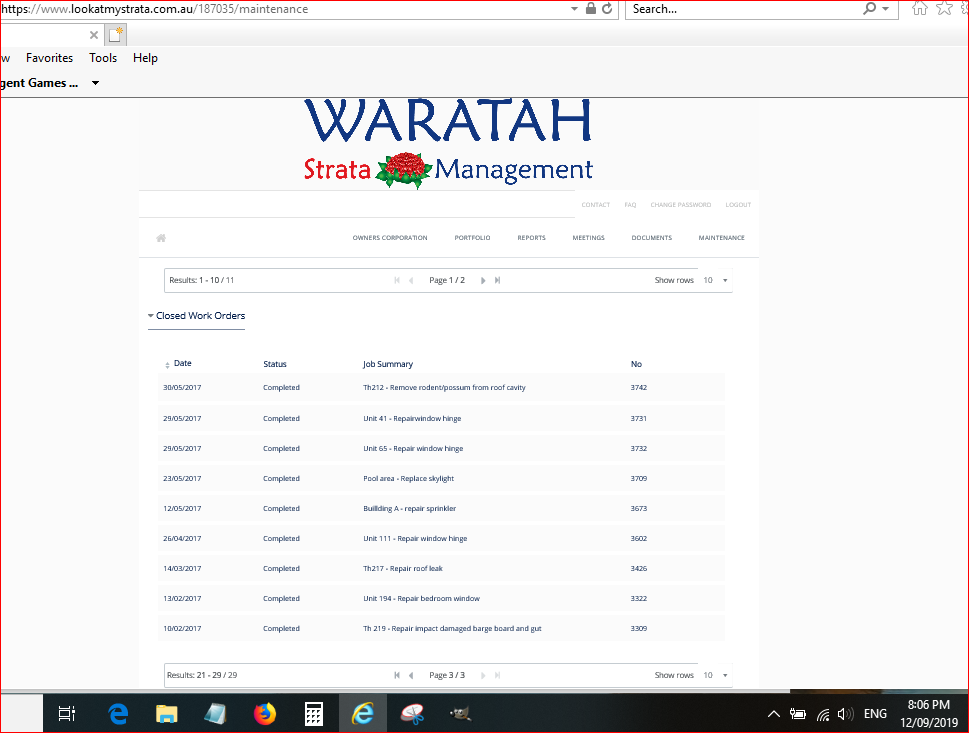Click the browser refresh icon
Image resolution: width=969 pixels, height=733 pixels.
point(607,9)
